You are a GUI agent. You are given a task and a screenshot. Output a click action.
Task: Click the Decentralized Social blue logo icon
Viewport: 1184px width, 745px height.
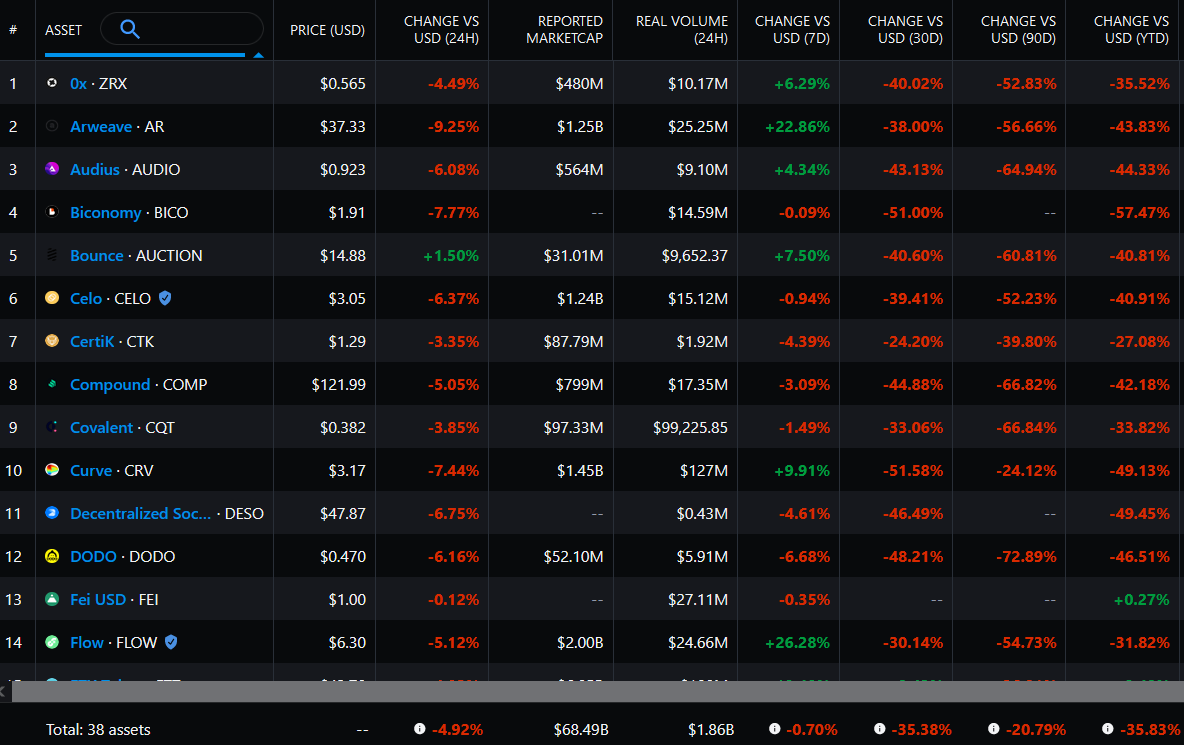point(52,513)
